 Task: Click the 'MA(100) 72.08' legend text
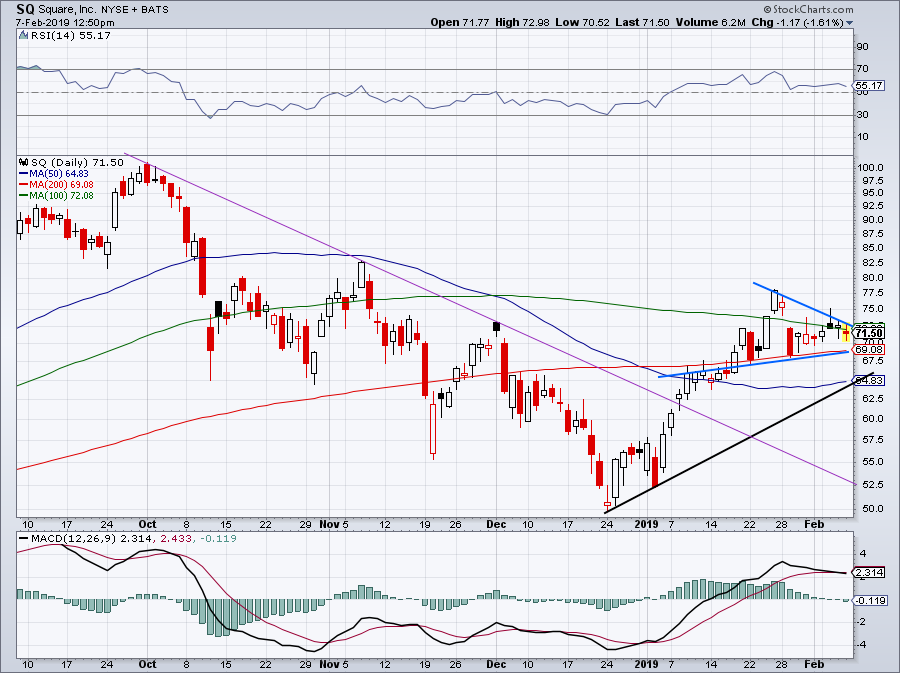click(61, 196)
